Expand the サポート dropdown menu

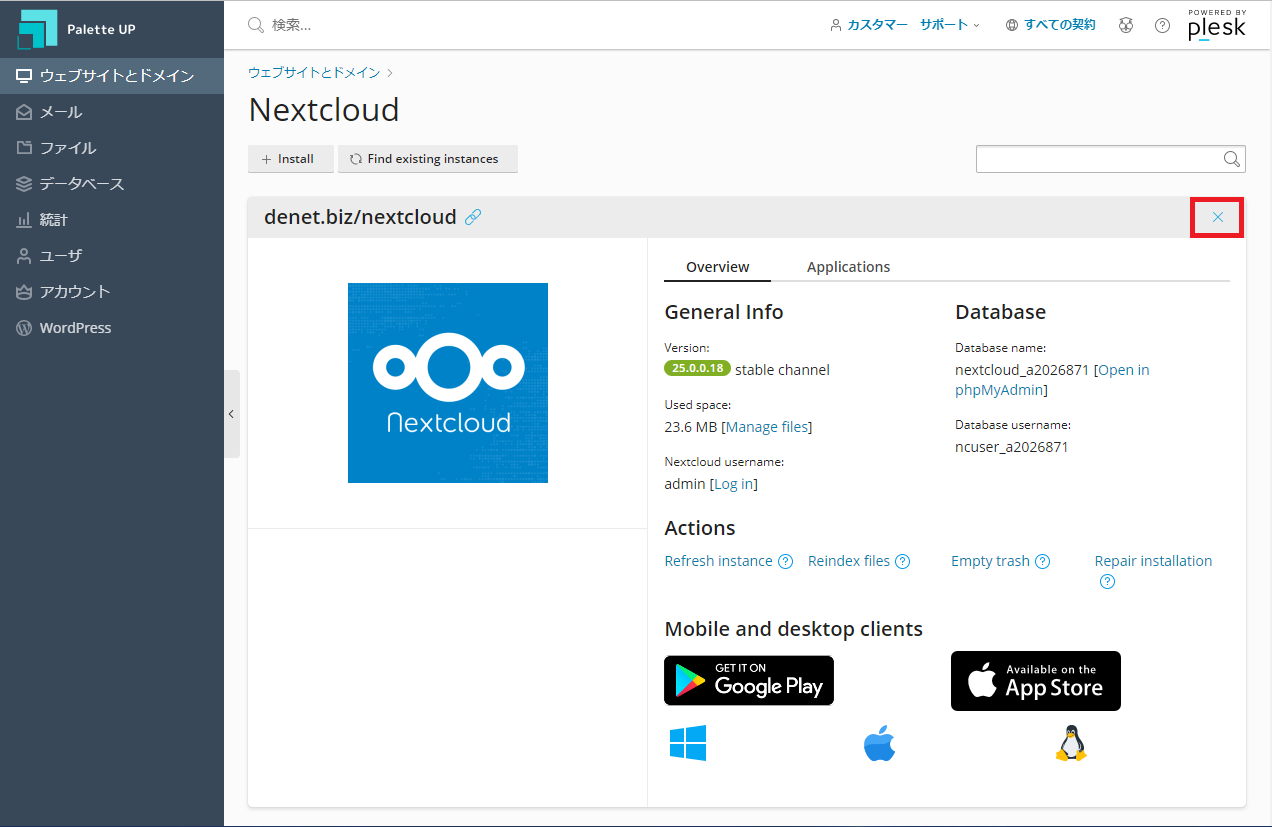point(950,25)
